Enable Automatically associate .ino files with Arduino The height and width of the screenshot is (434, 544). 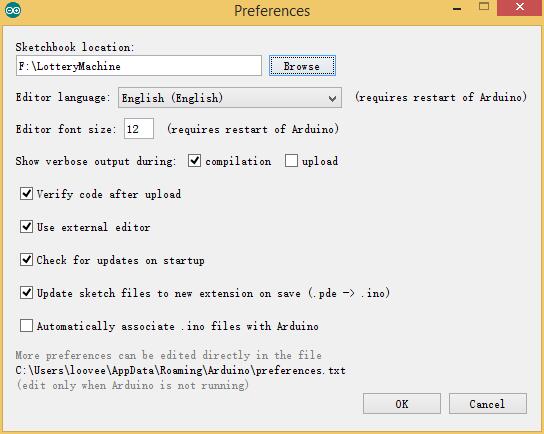(x=26, y=326)
